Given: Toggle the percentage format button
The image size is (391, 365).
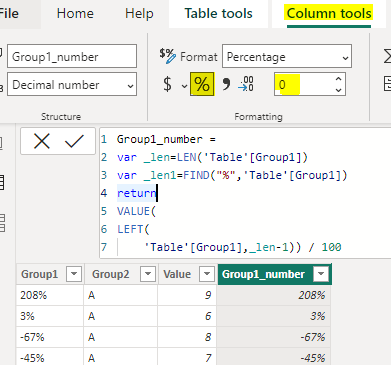Looking at the screenshot, I should pyautogui.click(x=202, y=84).
